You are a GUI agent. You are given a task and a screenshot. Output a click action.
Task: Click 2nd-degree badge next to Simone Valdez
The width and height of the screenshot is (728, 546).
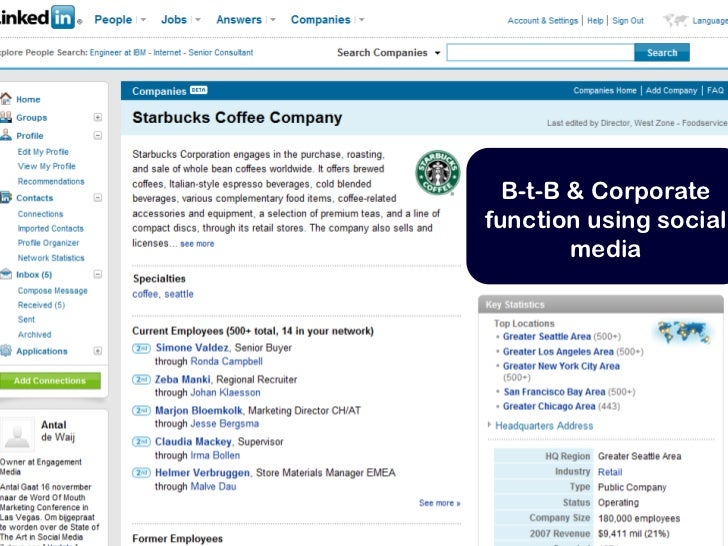pyautogui.click(x=141, y=348)
